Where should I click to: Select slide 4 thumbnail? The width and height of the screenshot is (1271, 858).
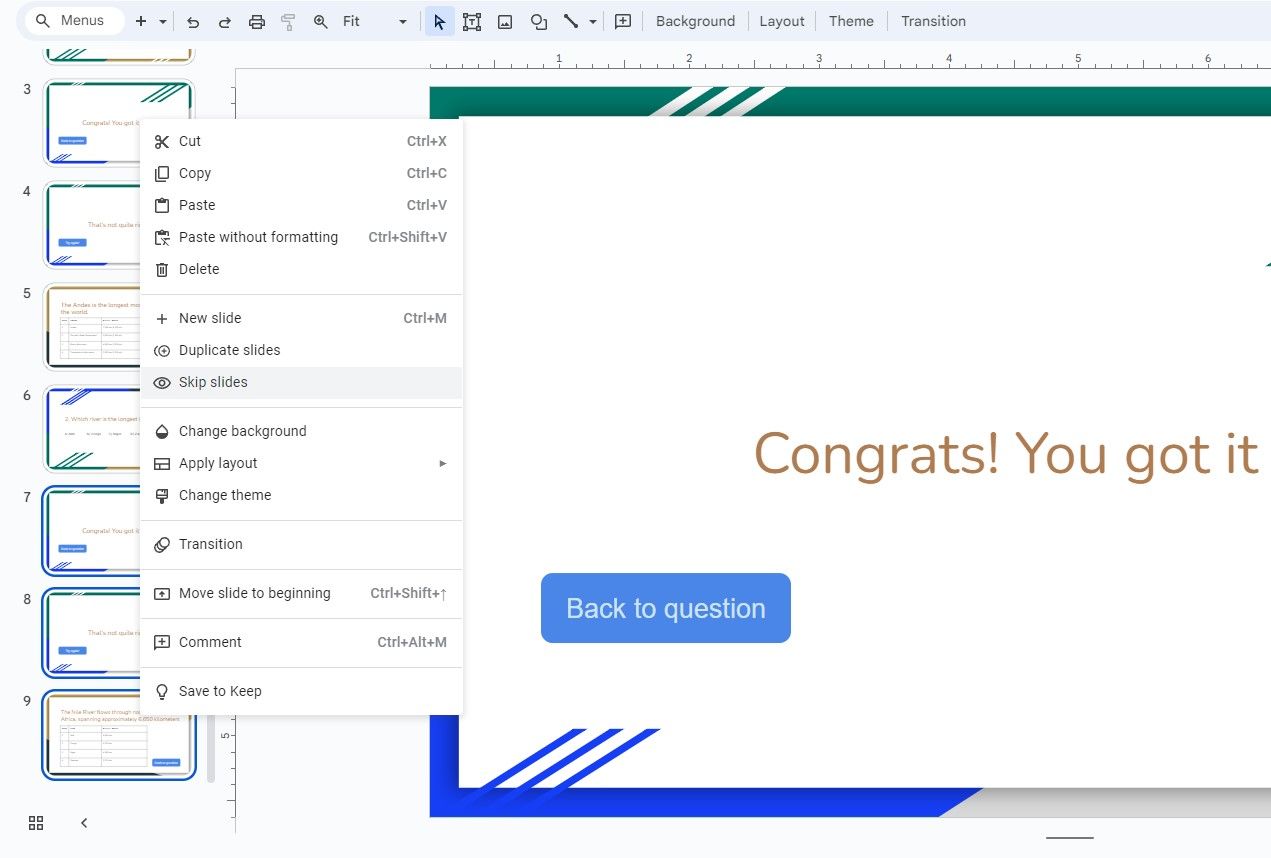pos(92,225)
